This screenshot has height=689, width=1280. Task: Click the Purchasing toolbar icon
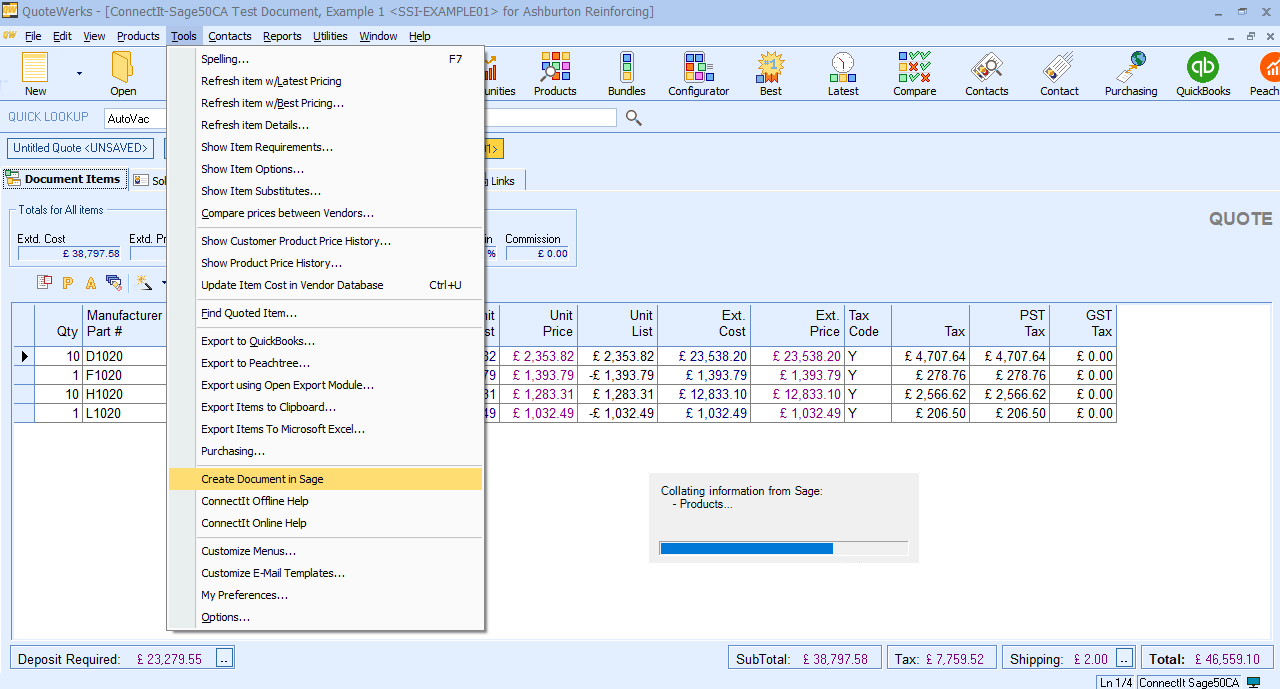[1130, 74]
